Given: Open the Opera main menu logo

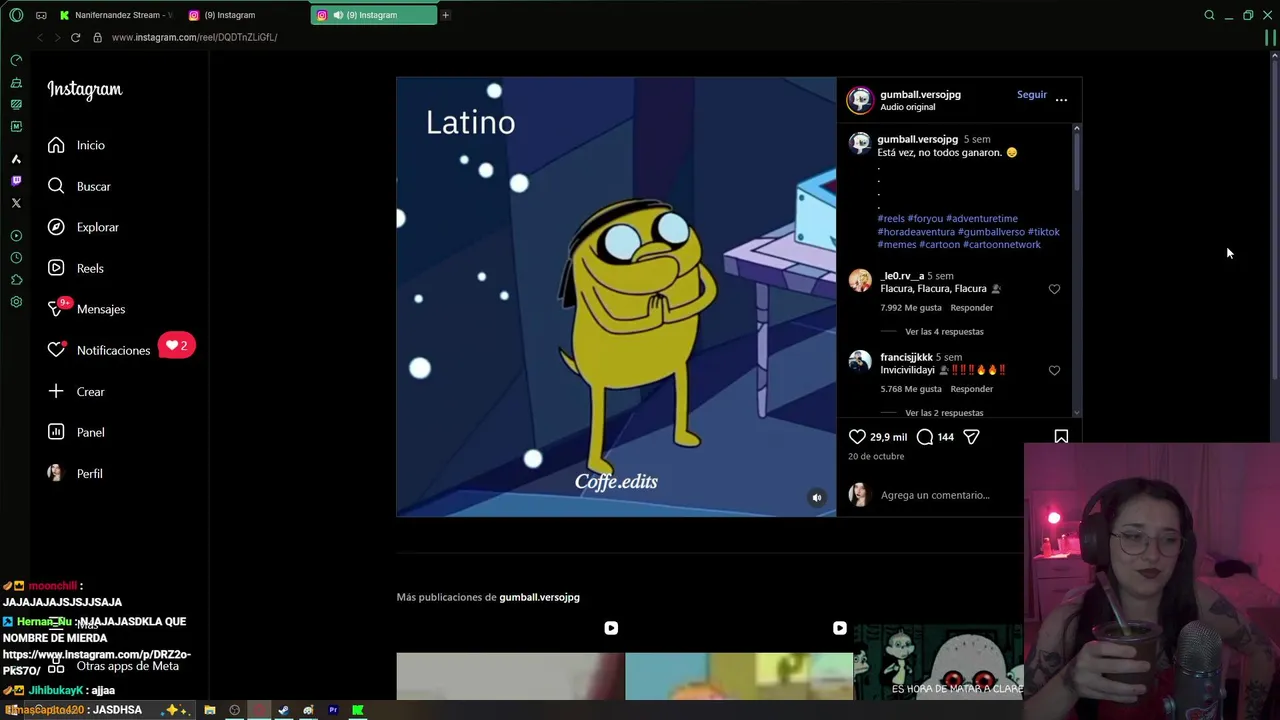Looking at the screenshot, I should point(16,15).
